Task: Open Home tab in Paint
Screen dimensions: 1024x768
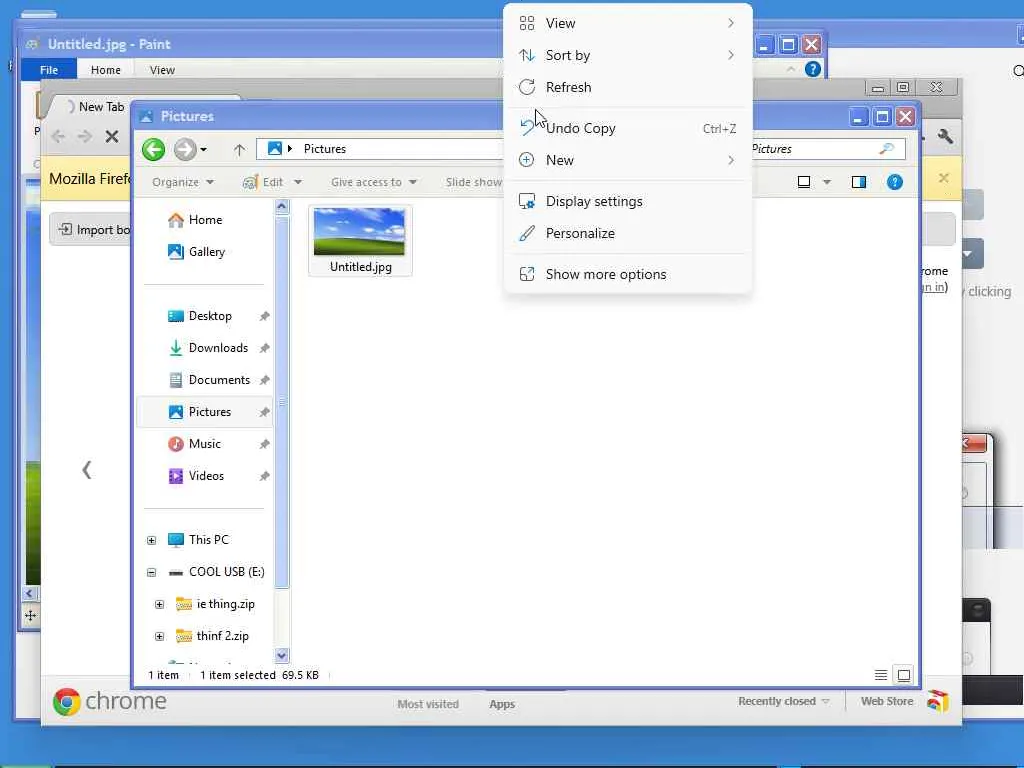Action: pos(106,70)
